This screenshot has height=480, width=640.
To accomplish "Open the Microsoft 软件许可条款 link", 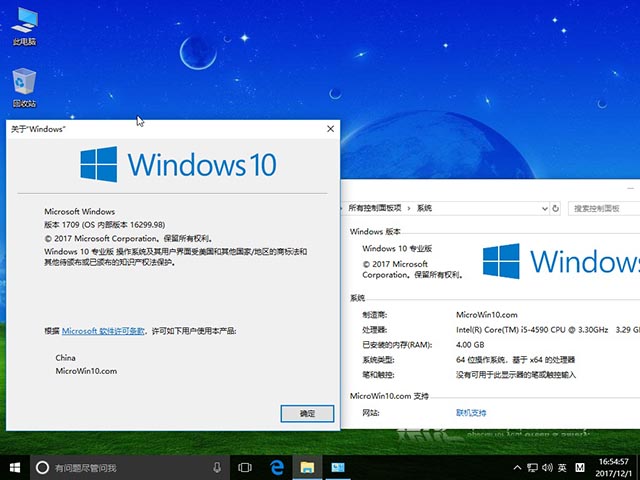I will pos(103,331).
